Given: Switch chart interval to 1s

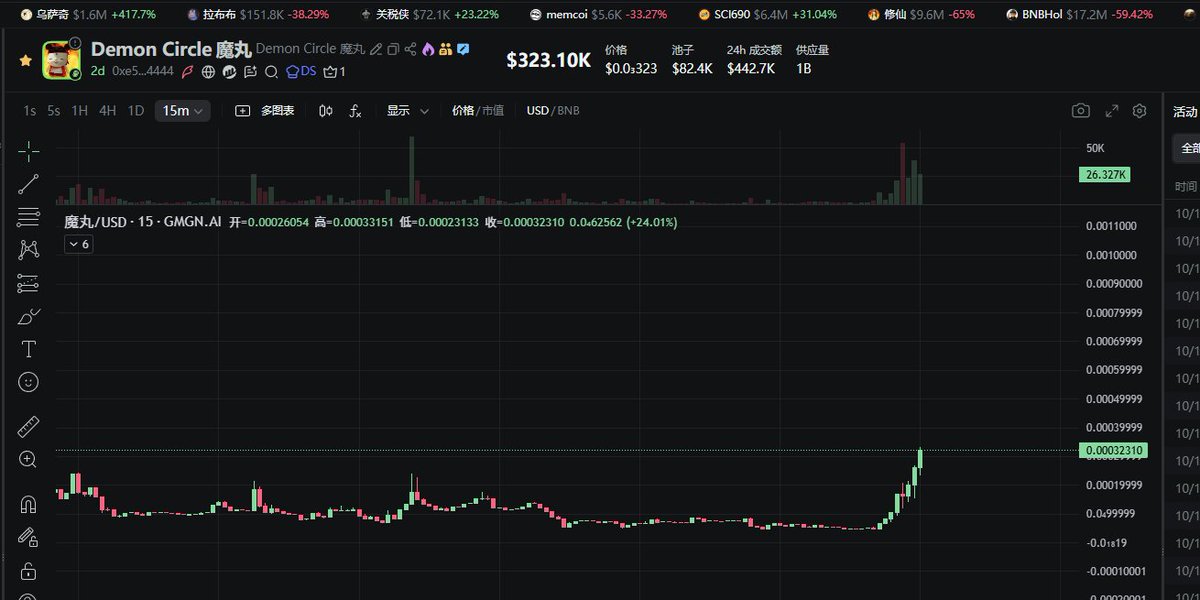Looking at the screenshot, I should click(x=30, y=111).
